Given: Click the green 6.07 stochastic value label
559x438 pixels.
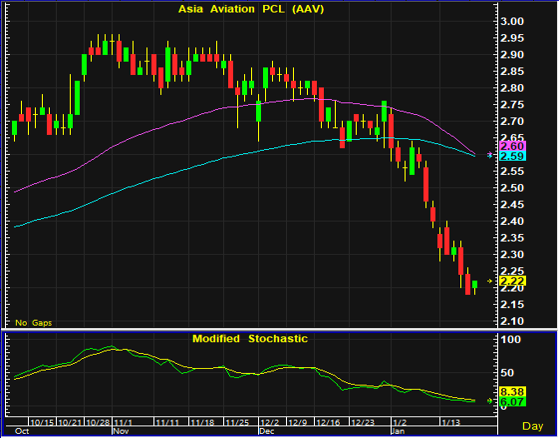Looking at the screenshot, I should 513,402.
